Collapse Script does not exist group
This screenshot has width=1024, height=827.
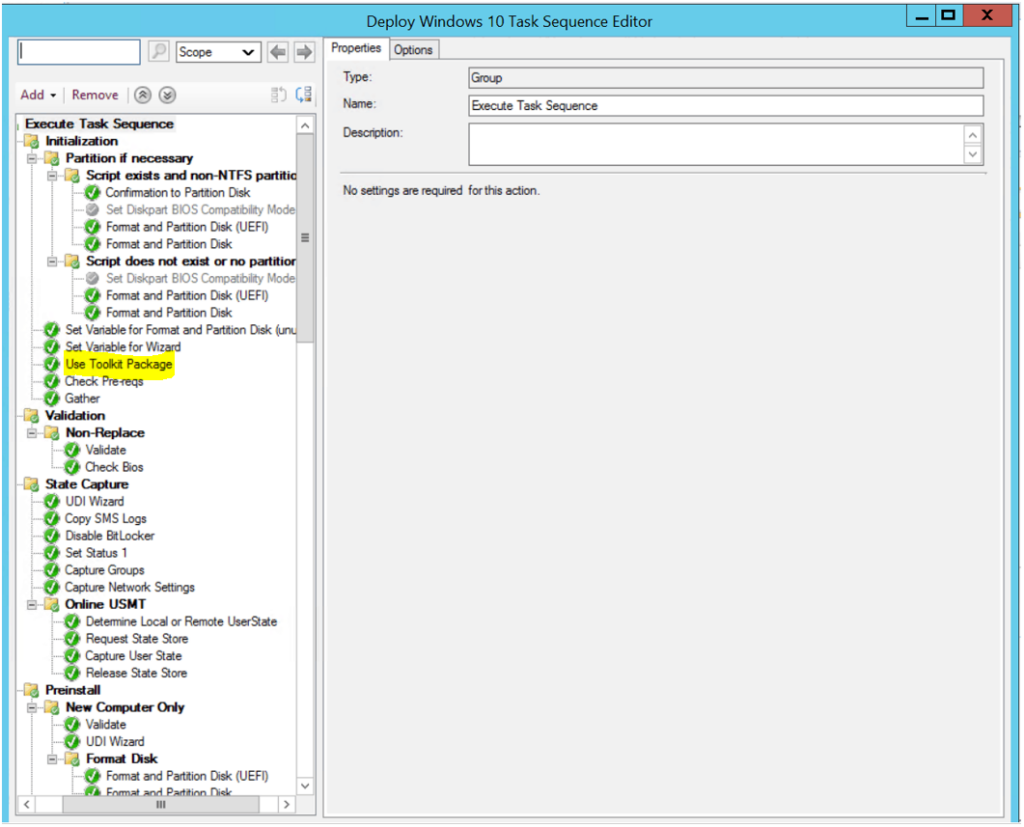tap(52, 261)
